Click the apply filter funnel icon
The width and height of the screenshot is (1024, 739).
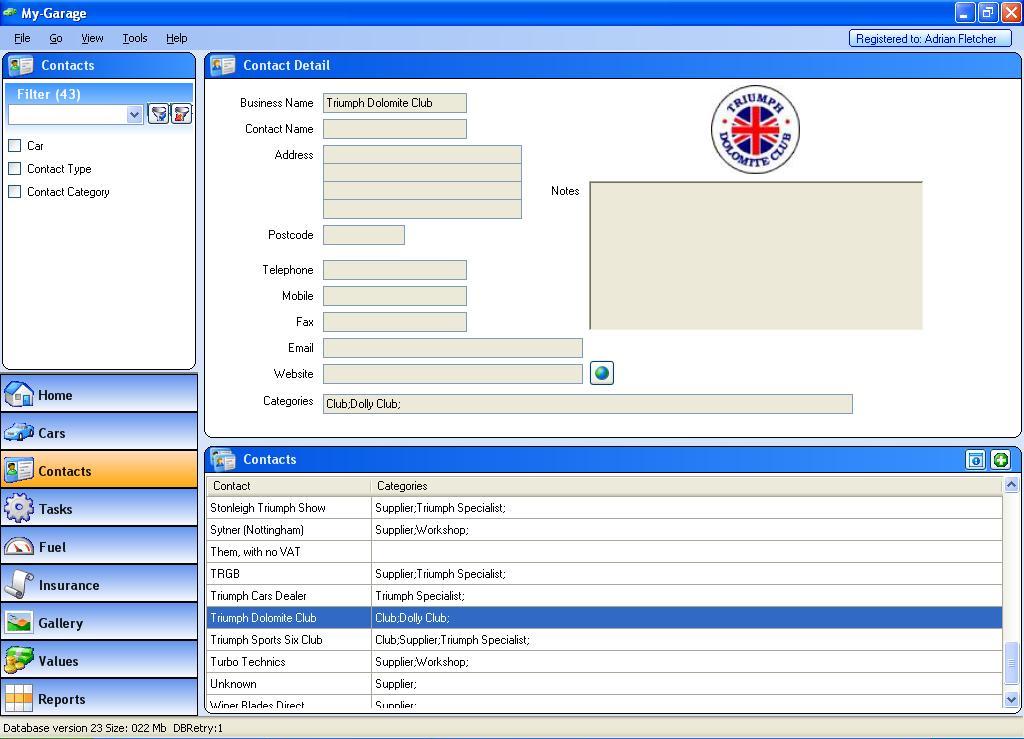click(158, 114)
